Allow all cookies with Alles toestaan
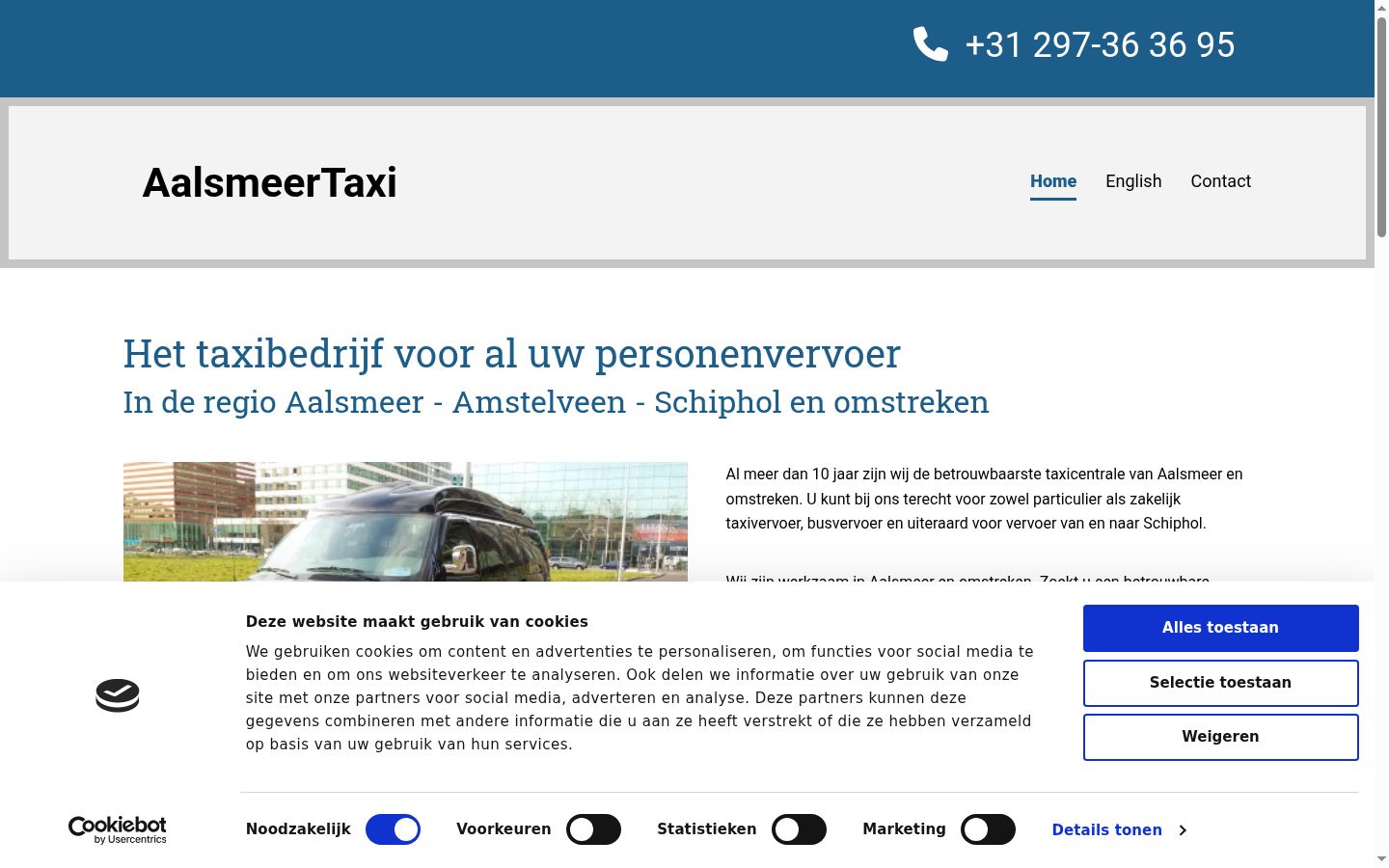1389x868 pixels. 1220,628
